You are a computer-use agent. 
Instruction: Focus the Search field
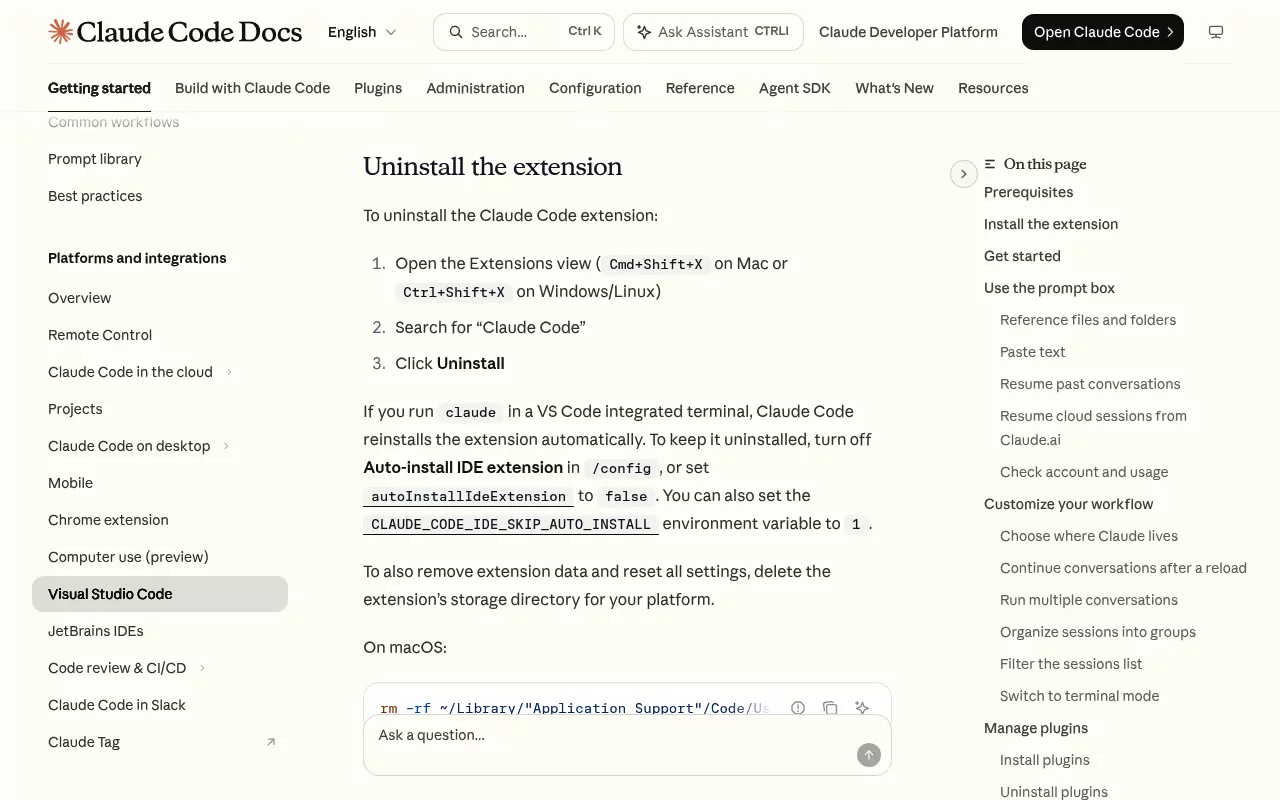[x=524, y=32]
